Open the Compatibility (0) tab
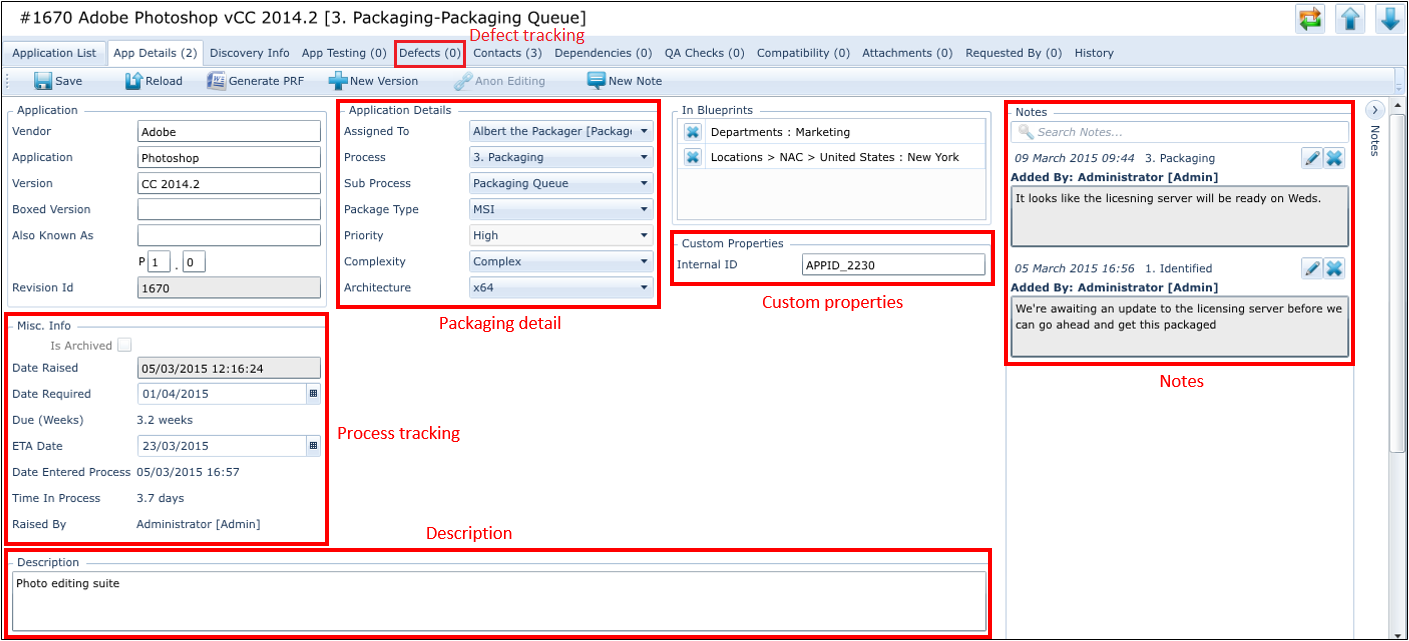This screenshot has height=641, width=1409. (803, 53)
